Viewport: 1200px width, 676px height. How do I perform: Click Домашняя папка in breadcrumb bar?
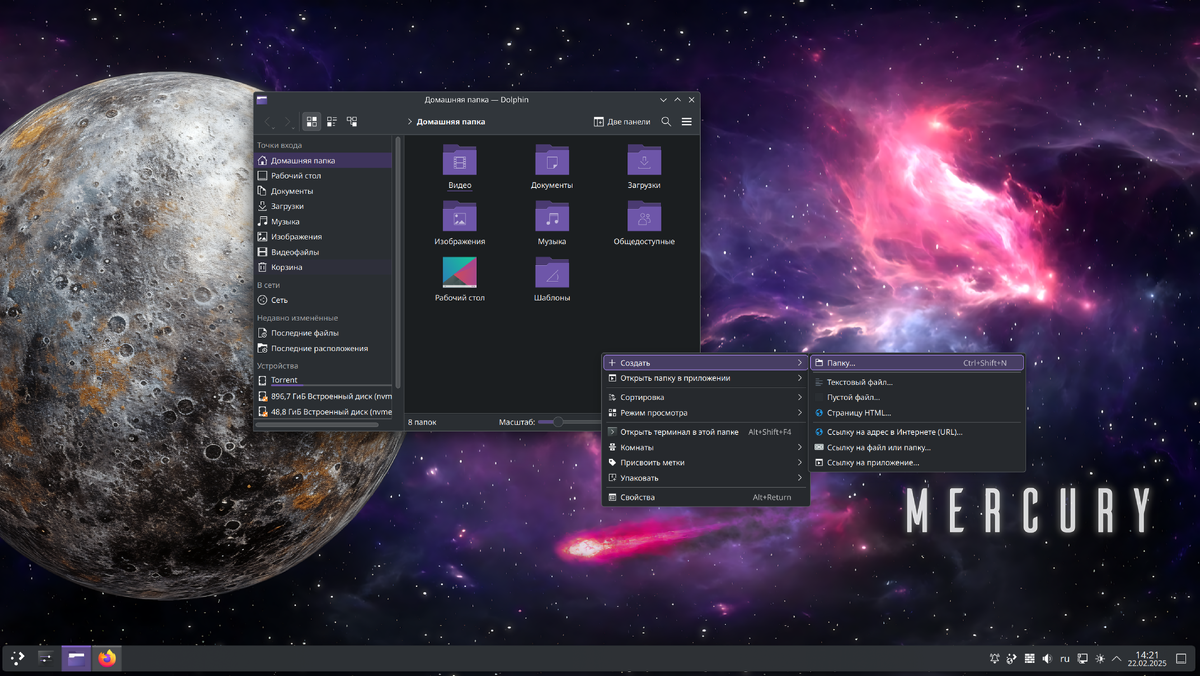click(x=451, y=121)
